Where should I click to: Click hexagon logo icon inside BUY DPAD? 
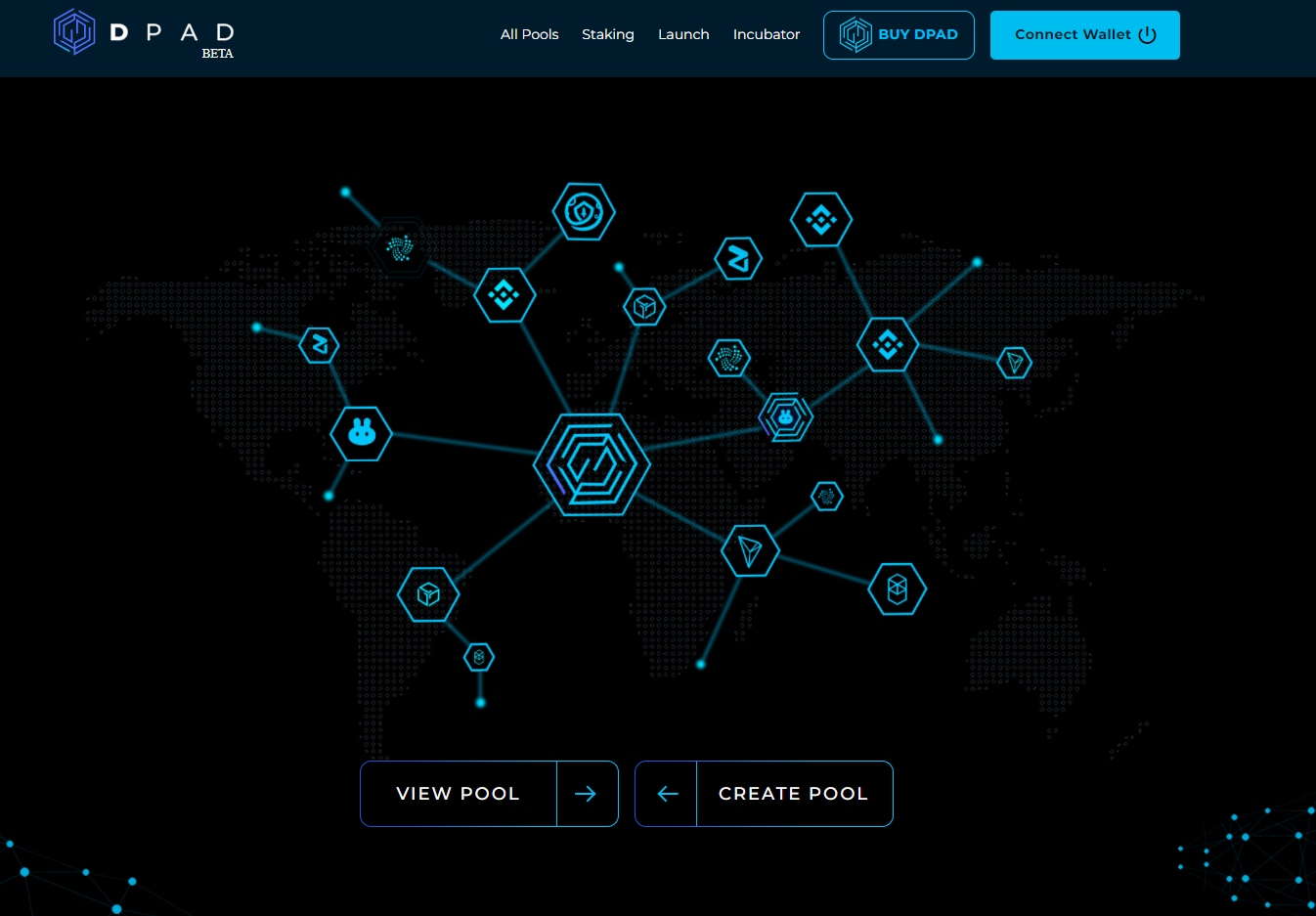point(855,34)
